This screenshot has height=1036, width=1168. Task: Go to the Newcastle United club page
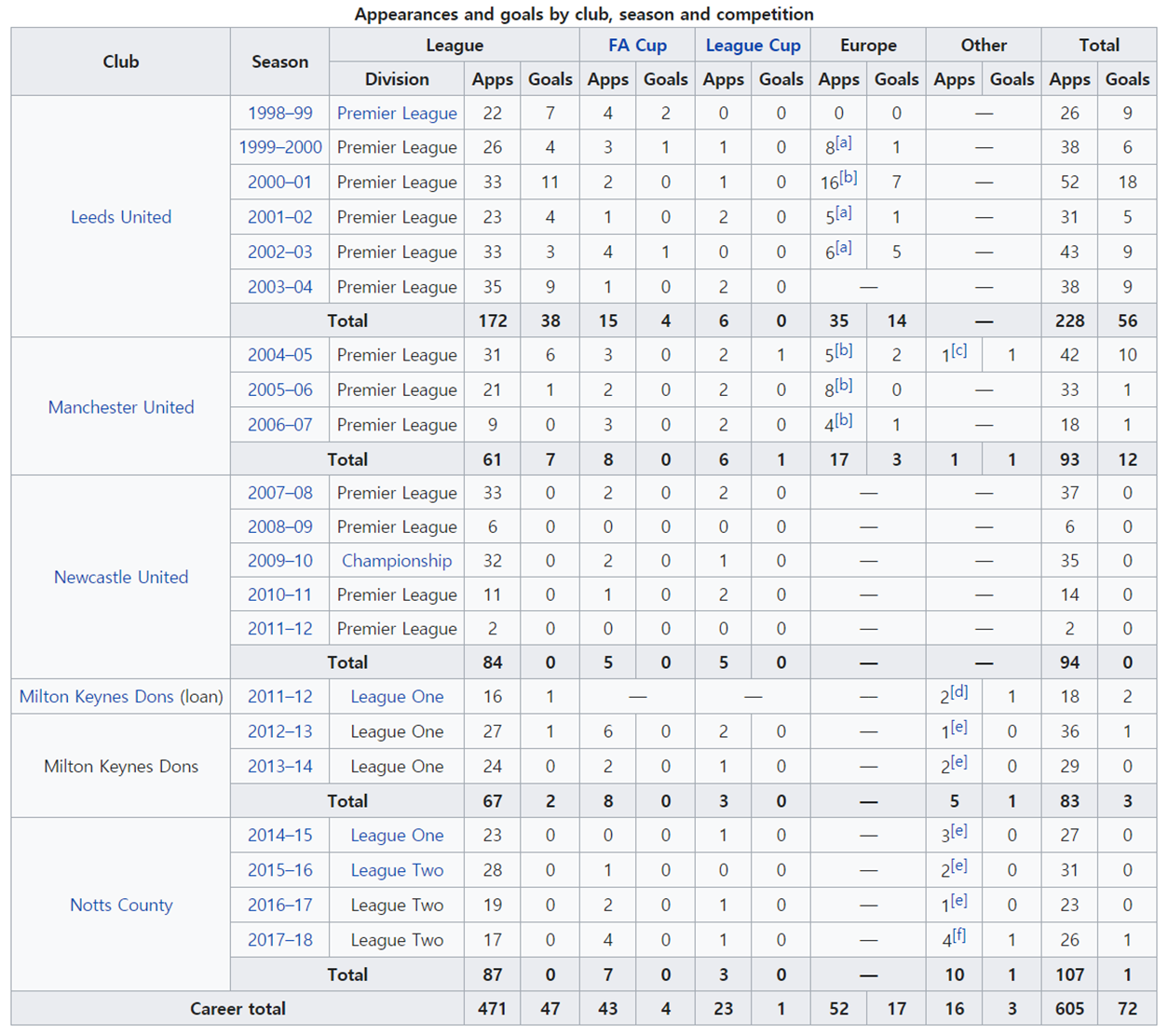tap(121, 577)
